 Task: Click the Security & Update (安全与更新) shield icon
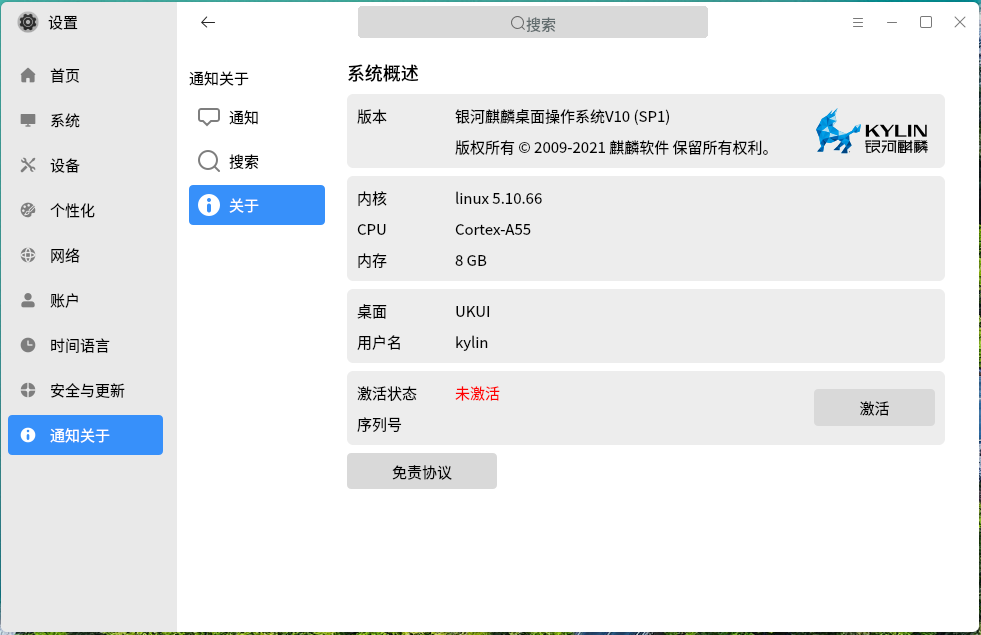pos(28,391)
